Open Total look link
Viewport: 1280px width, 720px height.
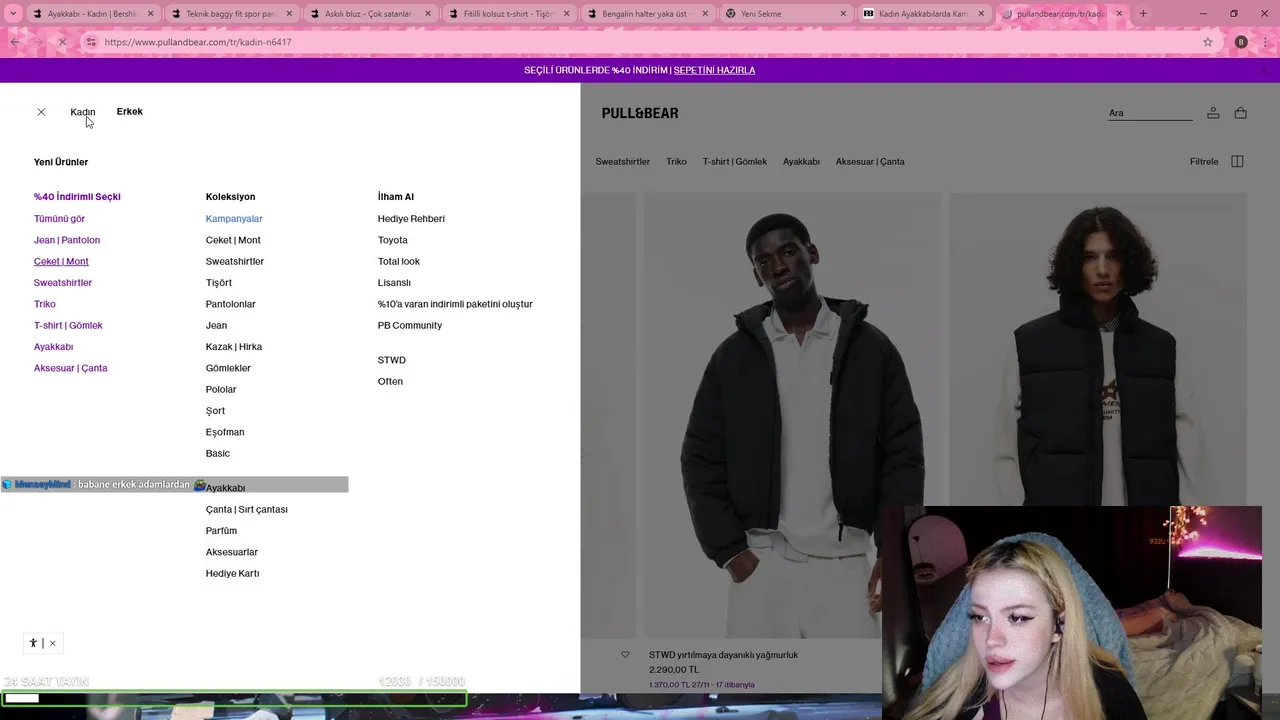399,261
